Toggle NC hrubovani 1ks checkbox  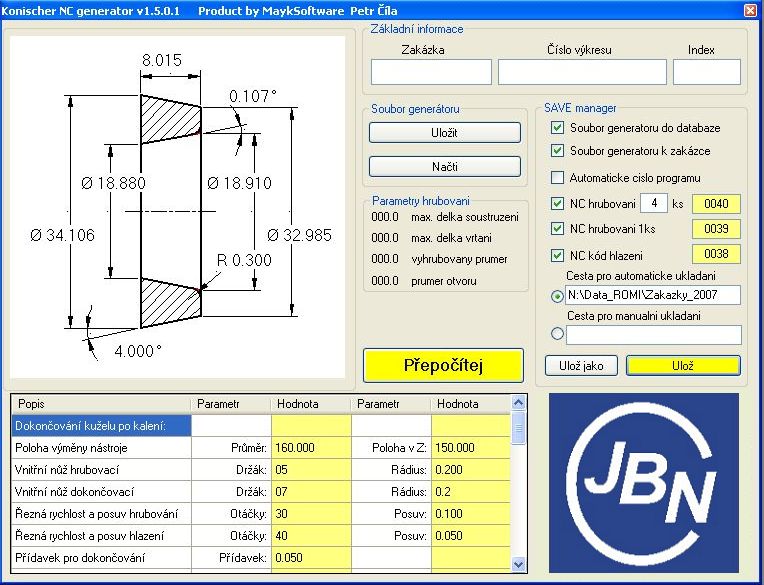[x=557, y=228]
